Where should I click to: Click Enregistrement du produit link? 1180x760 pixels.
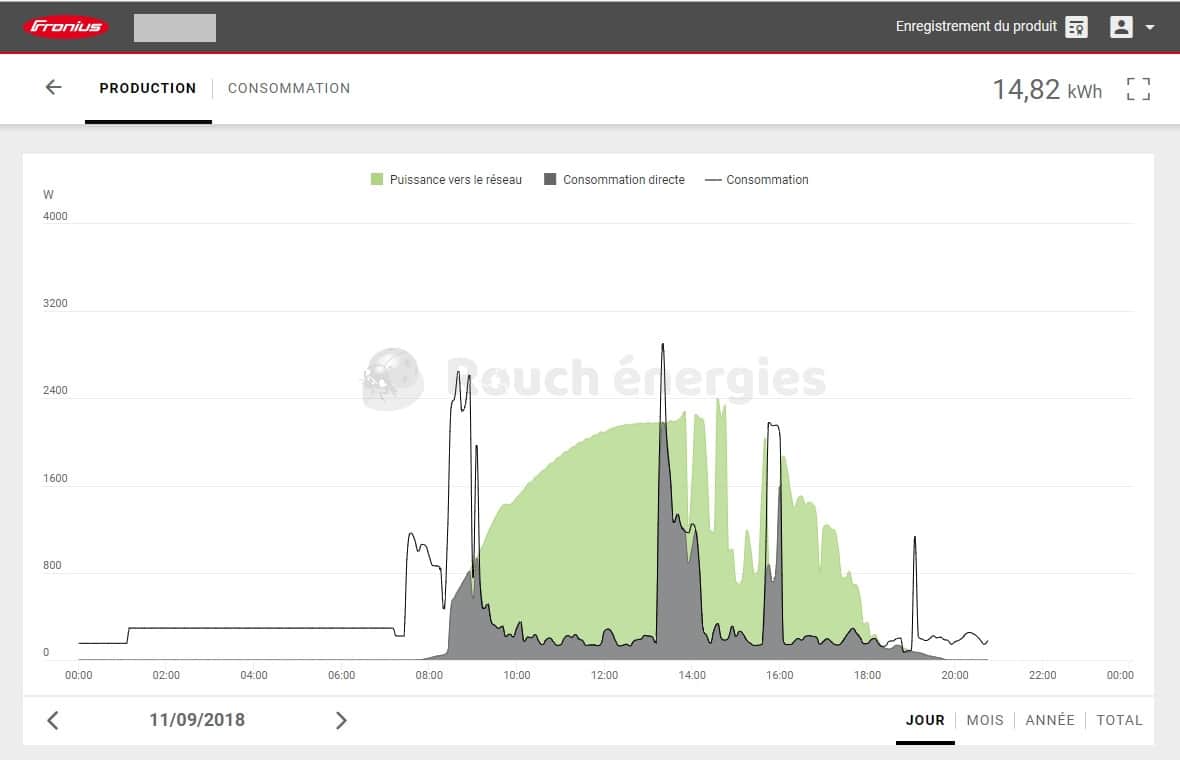(x=976, y=27)
